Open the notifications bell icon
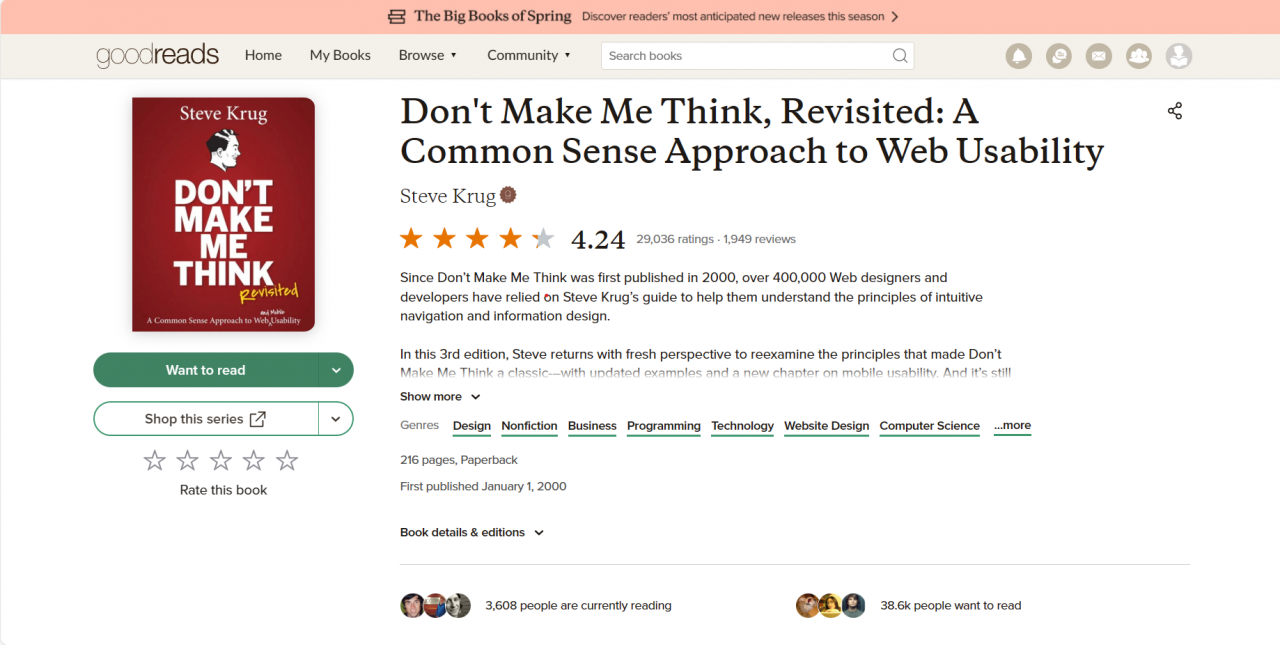 (x=1018, y=56)
